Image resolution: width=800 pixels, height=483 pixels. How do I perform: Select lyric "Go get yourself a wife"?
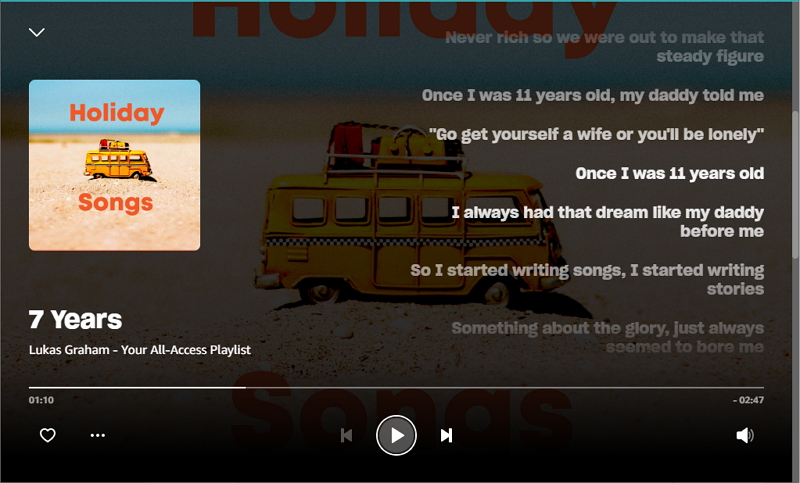[x=596, y=135]
